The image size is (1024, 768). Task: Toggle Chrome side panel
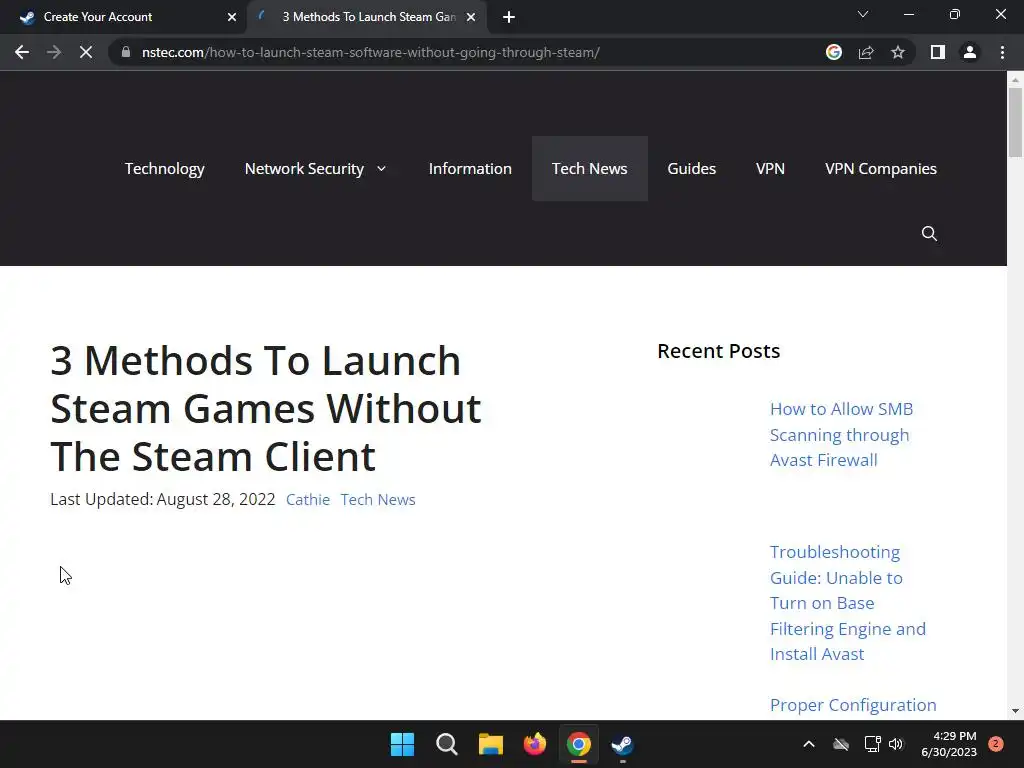click(938, 52)
